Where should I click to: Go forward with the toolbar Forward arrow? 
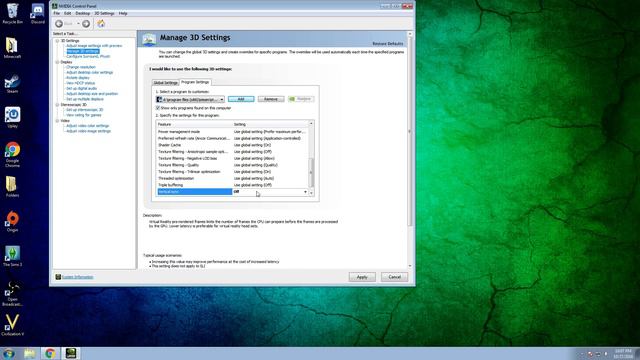pos(86,24)
